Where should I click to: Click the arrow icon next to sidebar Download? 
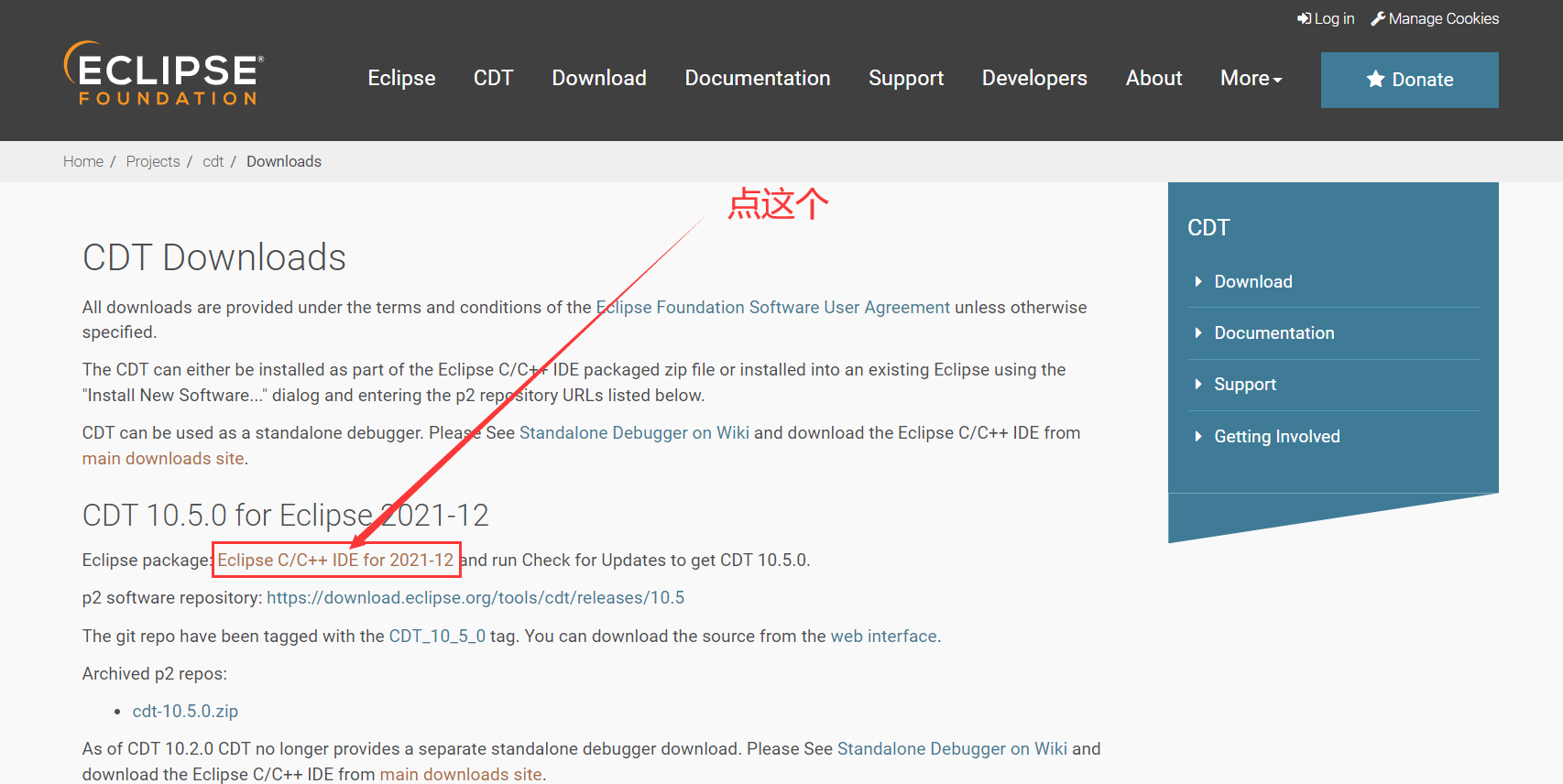point(1197,281)
